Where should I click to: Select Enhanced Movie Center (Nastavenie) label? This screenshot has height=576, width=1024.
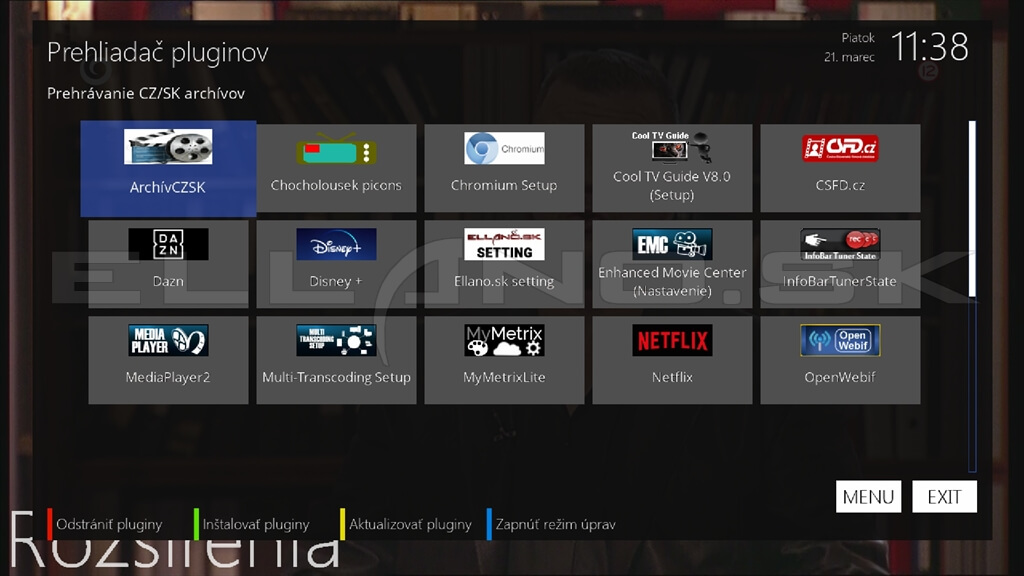click(672, 281)
